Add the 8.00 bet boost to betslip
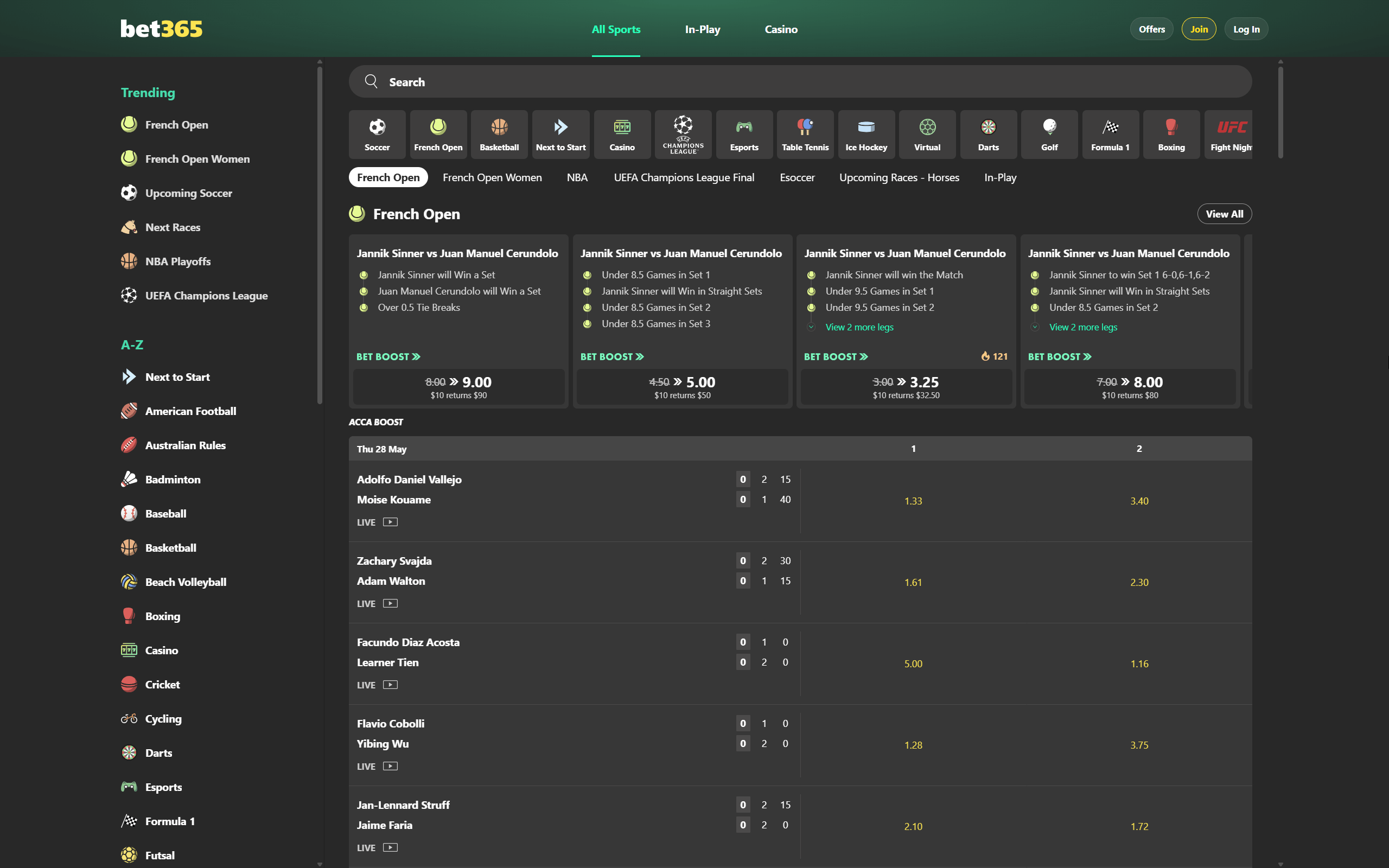Image resolution: width=1389 pixels, height=868 pixels. point(1130,387)
